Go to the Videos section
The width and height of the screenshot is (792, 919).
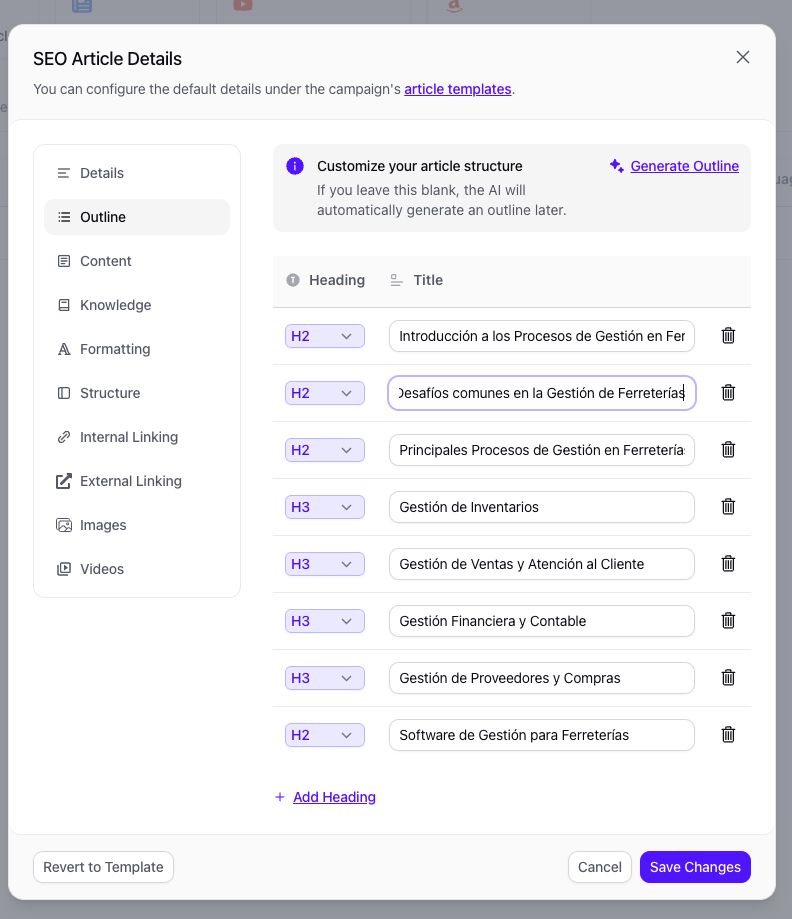pyautogui.click(x=137, y=569)
